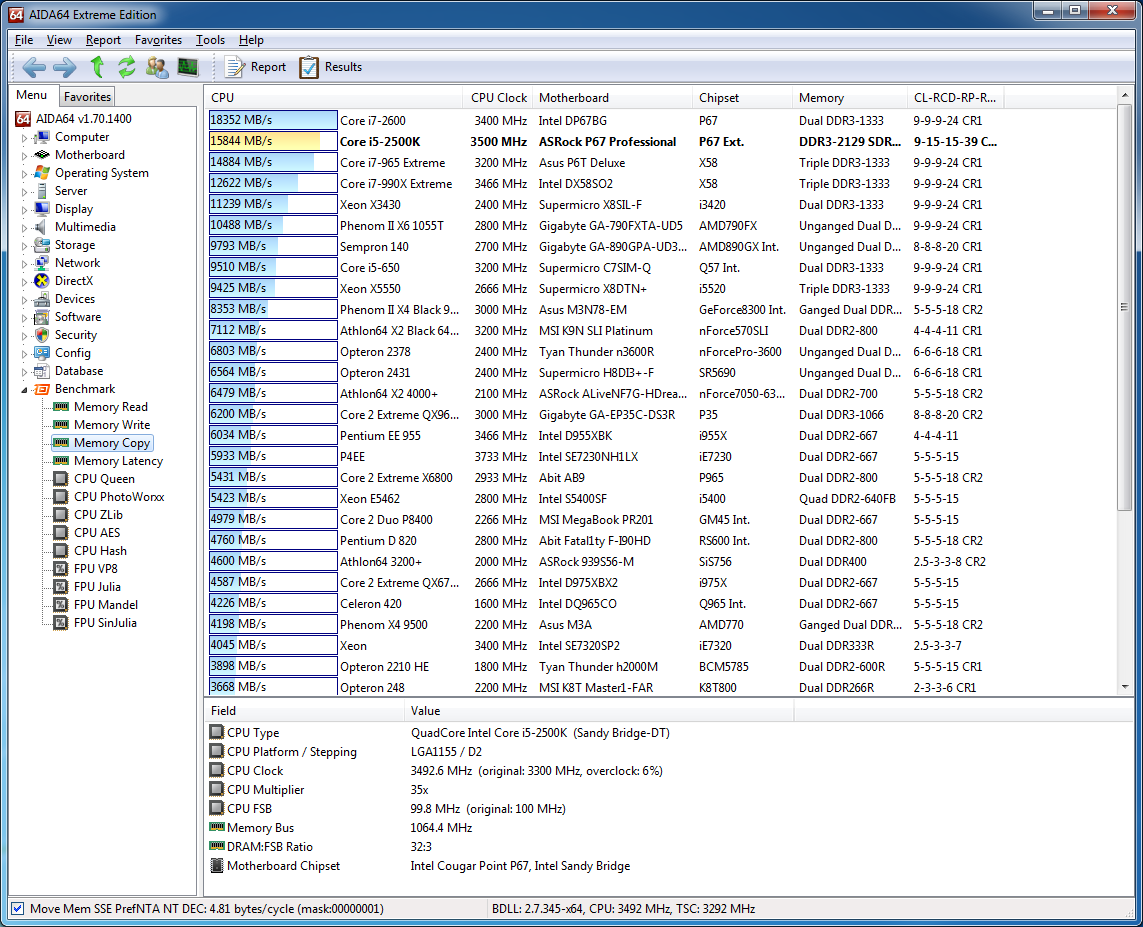Click the Report toolbar button
The image size is (1143, 927).
(x=256, y=67)
